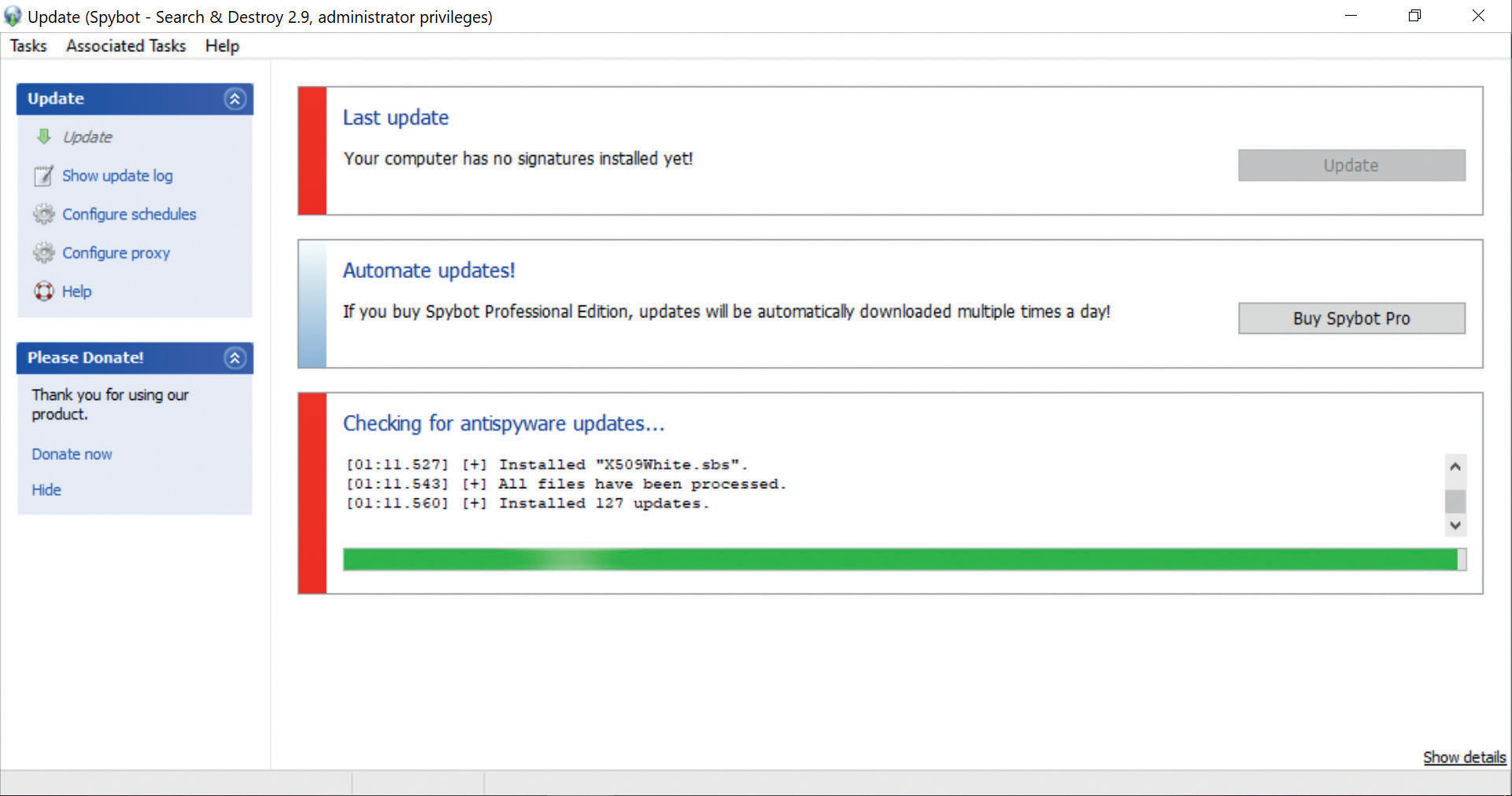The width and height of the screenshot is (1512, 796).
Task: Click the Help lifebuoy icon in sidebar
Action: tap(44, 291)
